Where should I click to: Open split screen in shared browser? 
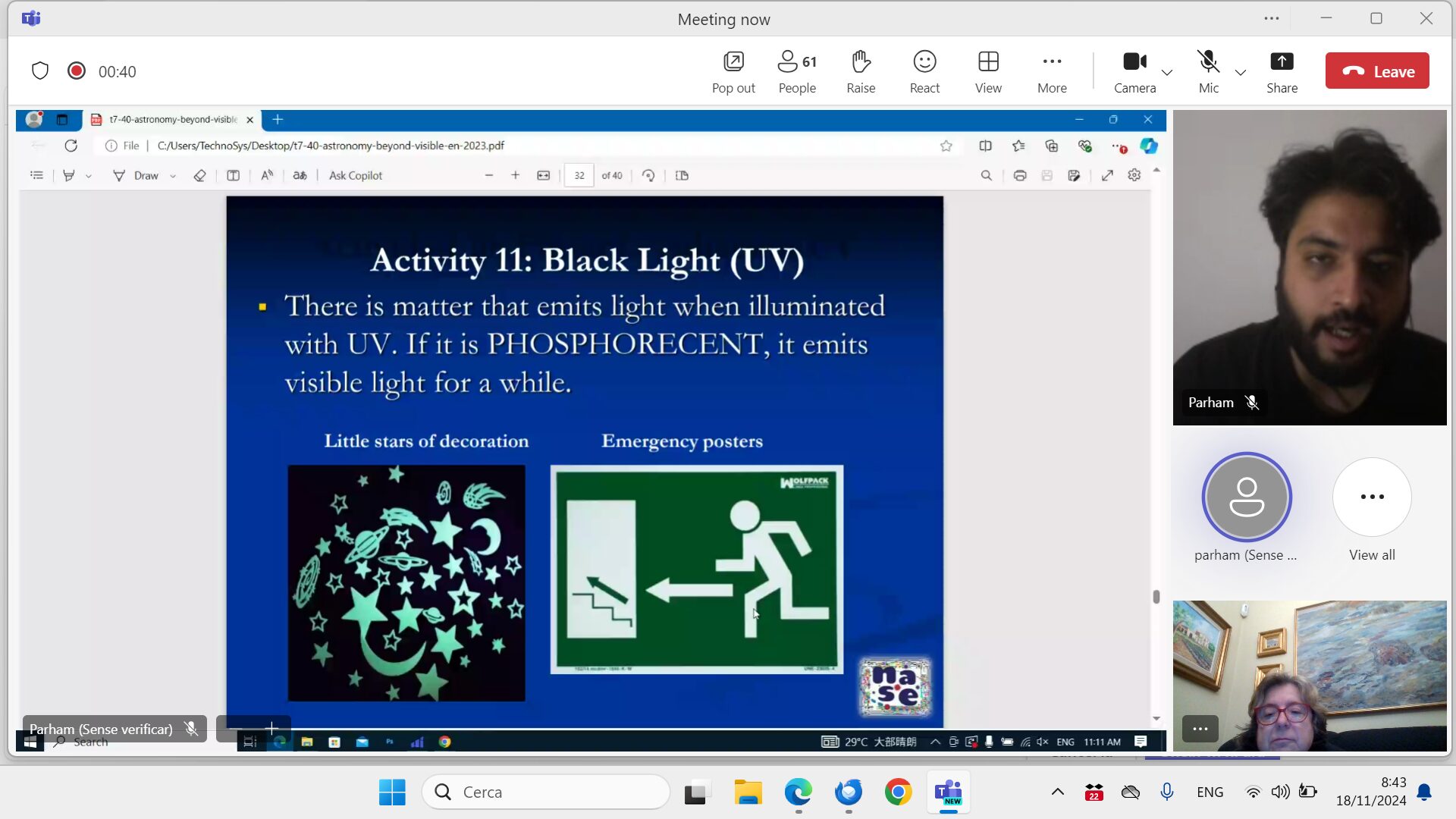(x=985, y=146)
